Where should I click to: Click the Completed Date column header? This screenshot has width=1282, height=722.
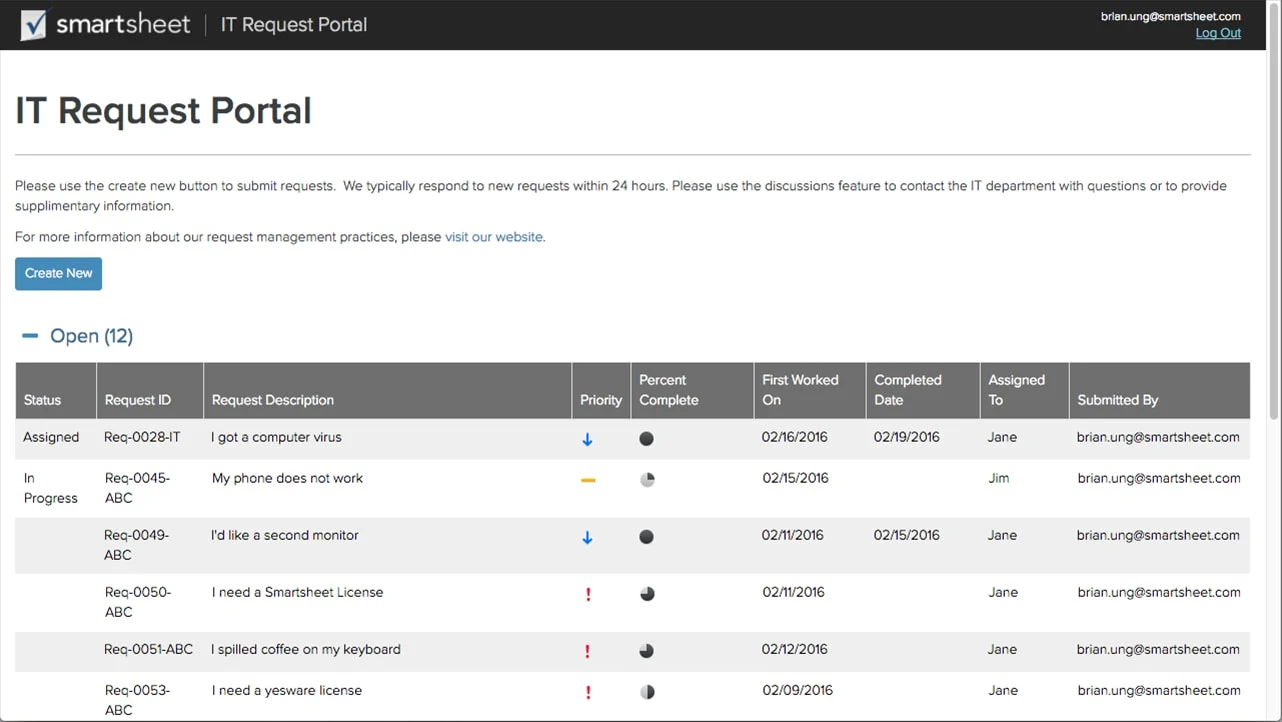click(923, 390)
